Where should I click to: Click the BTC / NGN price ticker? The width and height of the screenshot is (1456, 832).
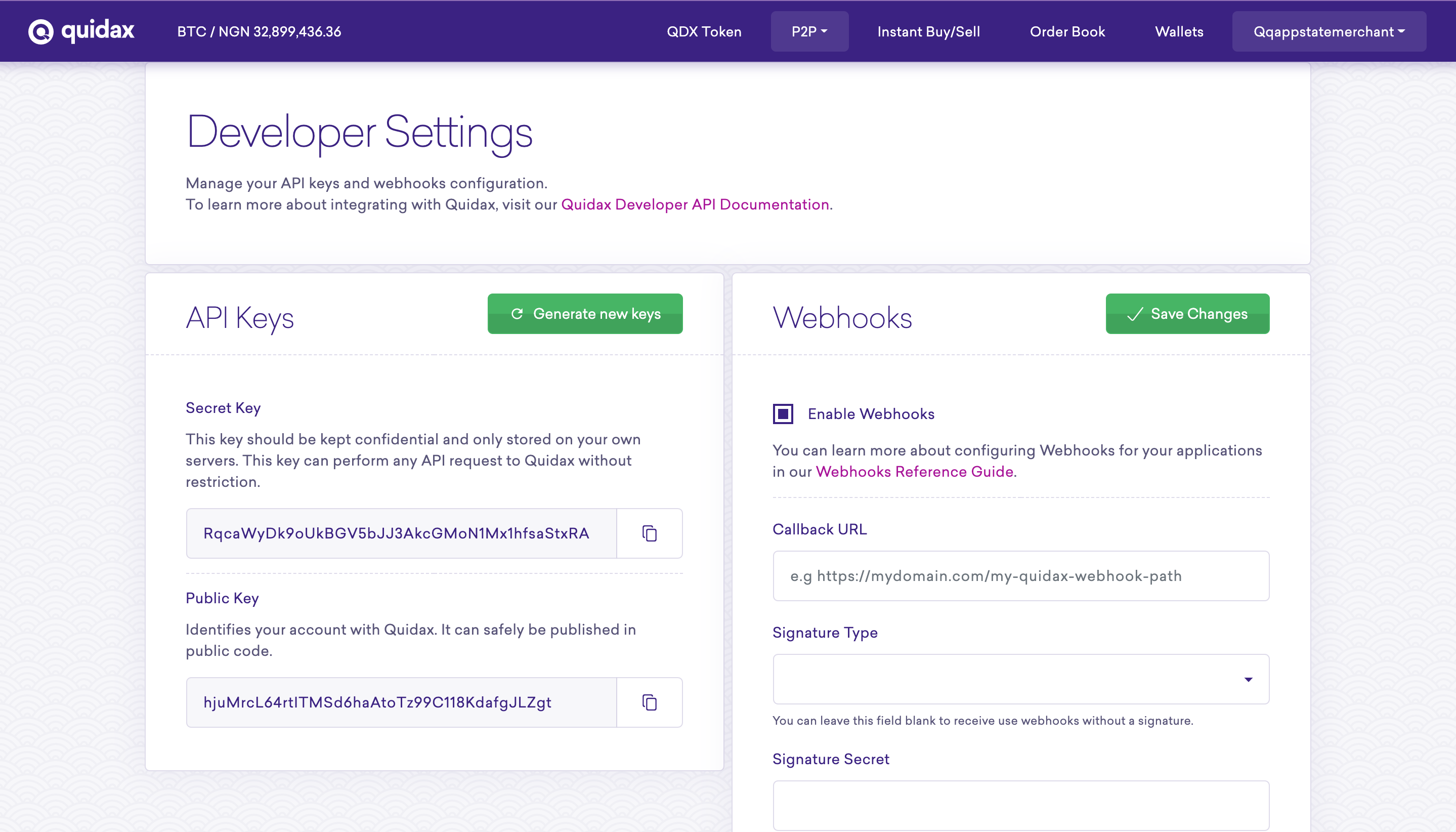259,31
